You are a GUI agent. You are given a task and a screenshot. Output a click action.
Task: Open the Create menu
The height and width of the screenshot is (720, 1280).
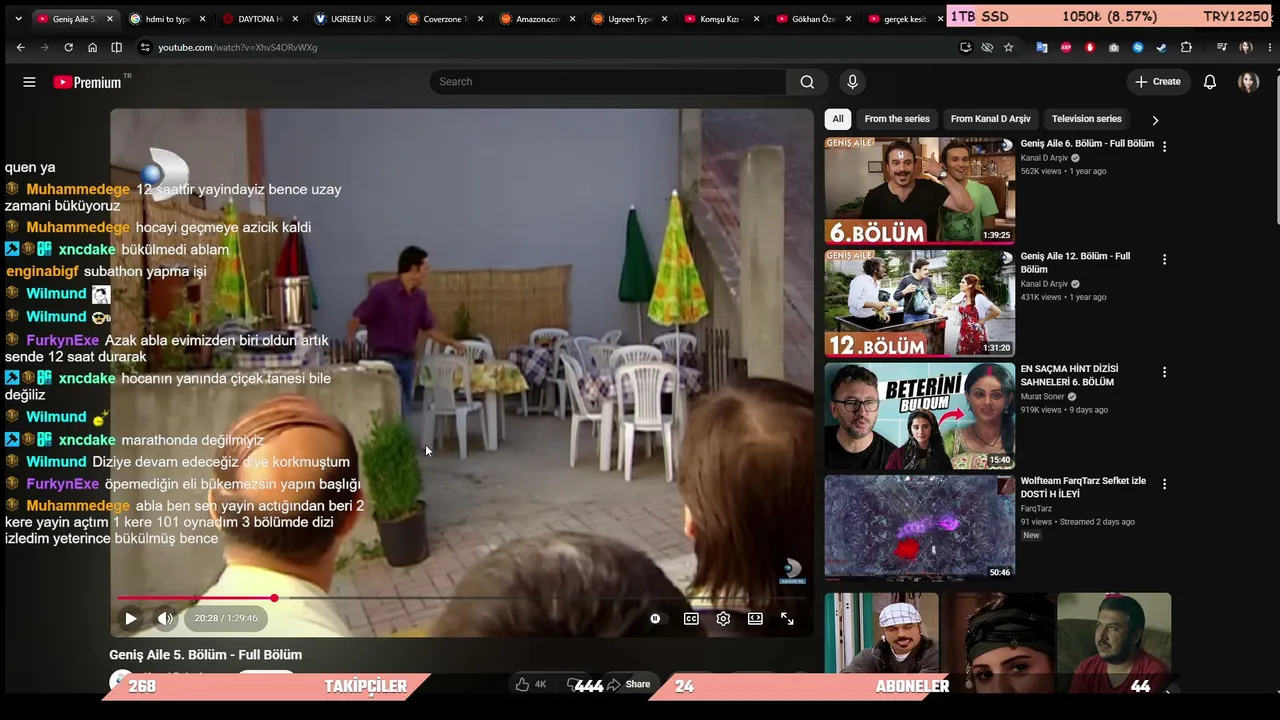pyautogui.click(x=1158, y=82)
